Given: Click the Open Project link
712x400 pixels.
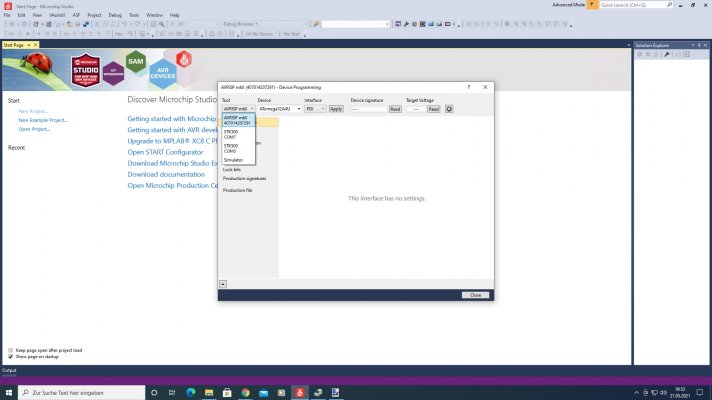Looking at the screenshot, I should point(34,129).
